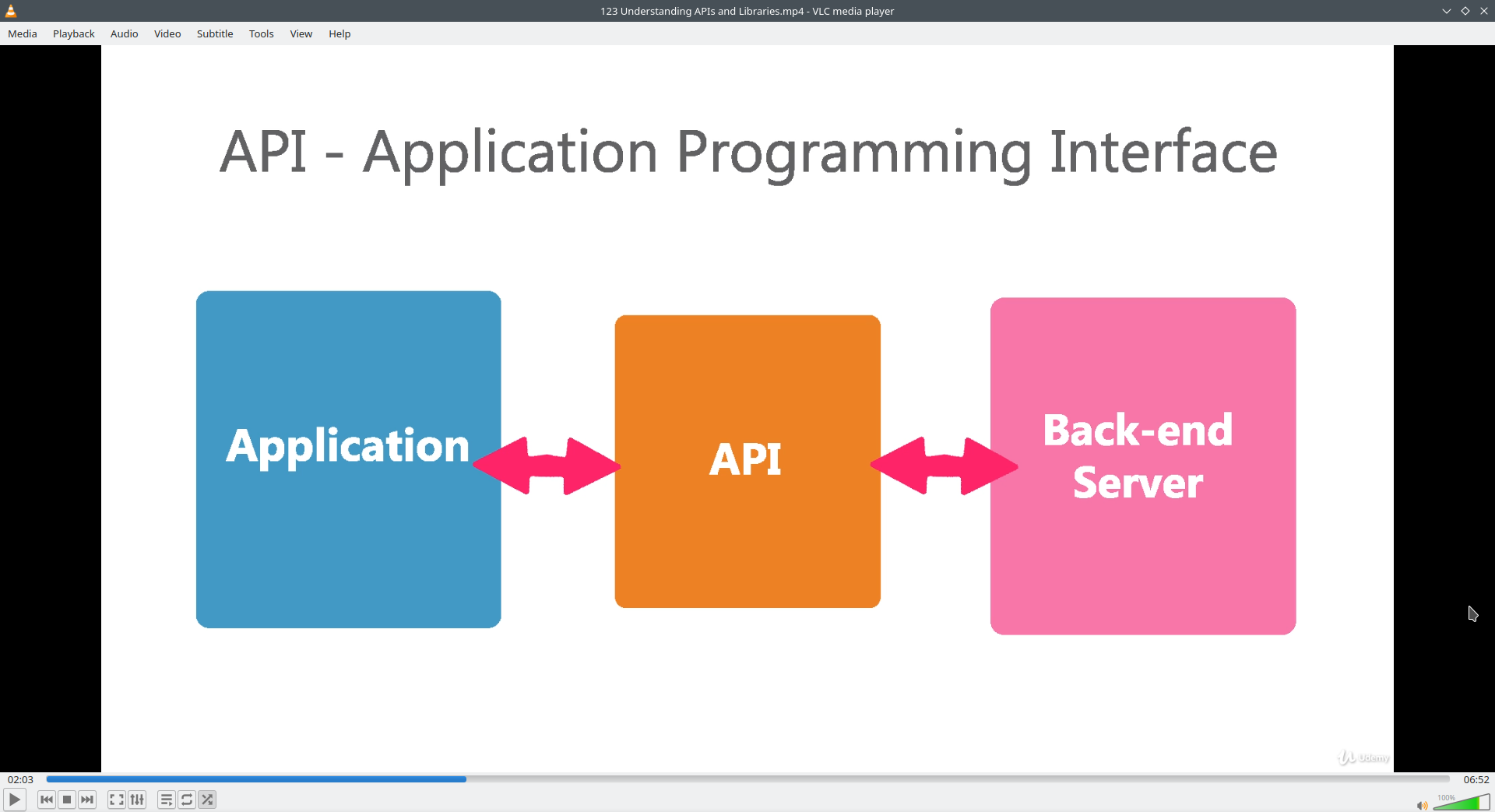Toggle fullscreen video mode
Viewport: 1495px width, 812px height.
pyautogui.click(x=117, y=800)
